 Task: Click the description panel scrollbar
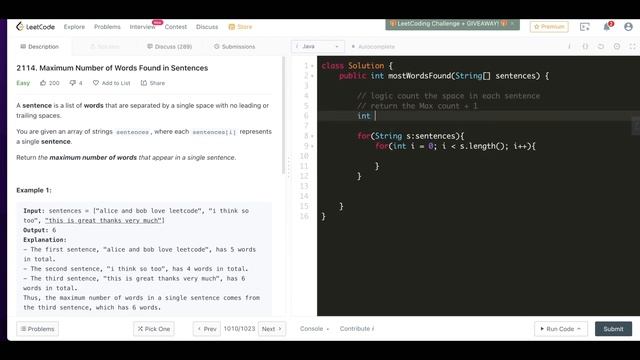283,115
